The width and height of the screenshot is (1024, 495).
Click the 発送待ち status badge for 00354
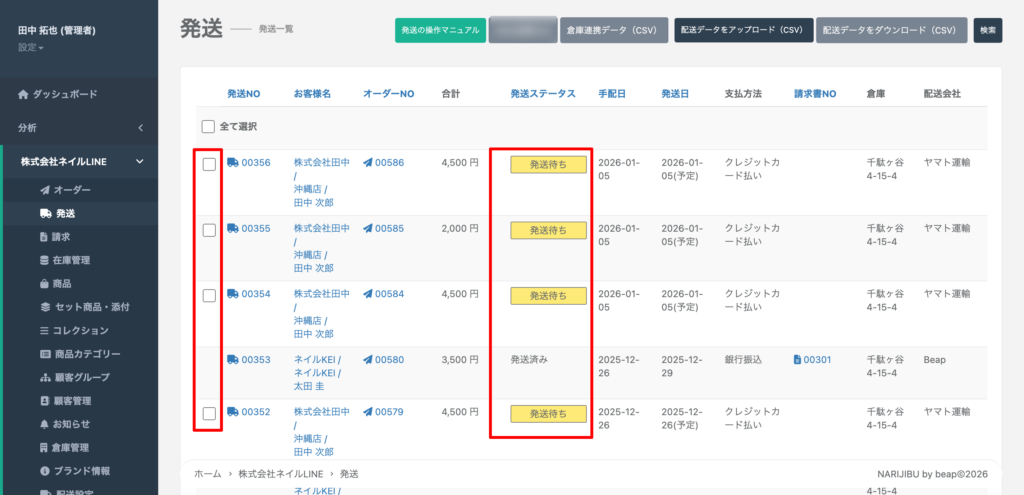click(548, 296)
